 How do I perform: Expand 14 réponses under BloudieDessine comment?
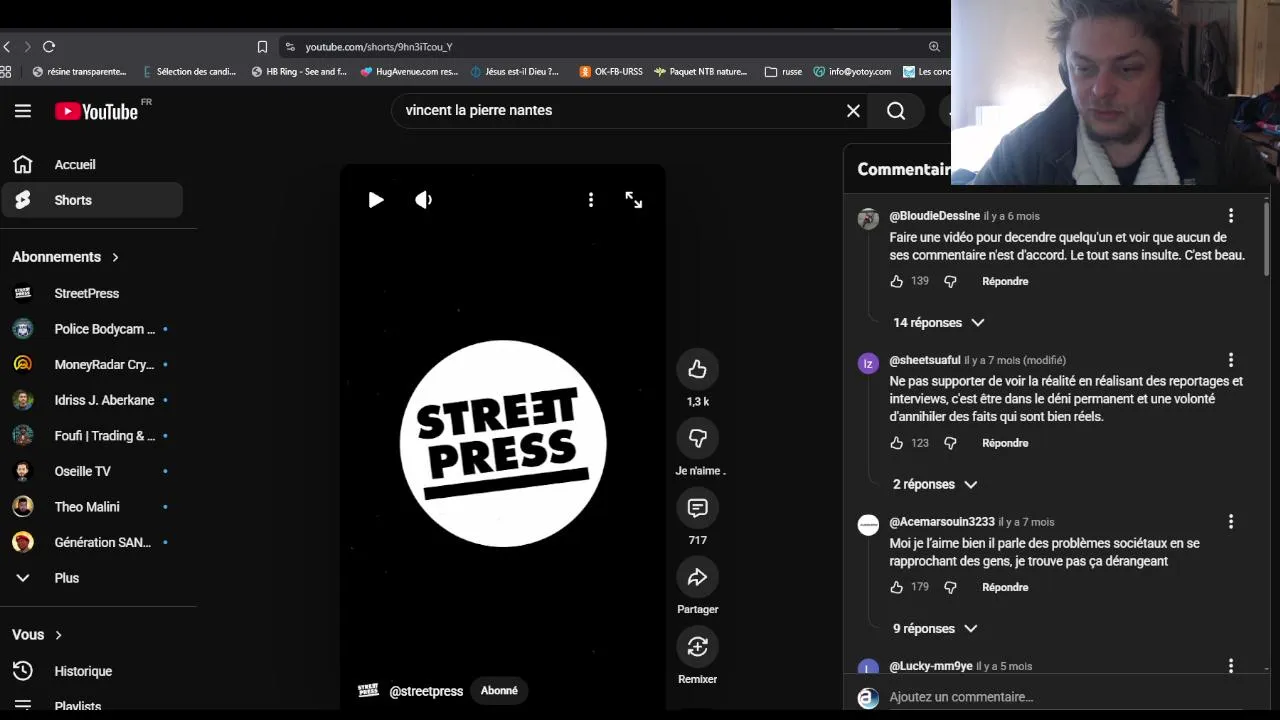click(938, 323)
